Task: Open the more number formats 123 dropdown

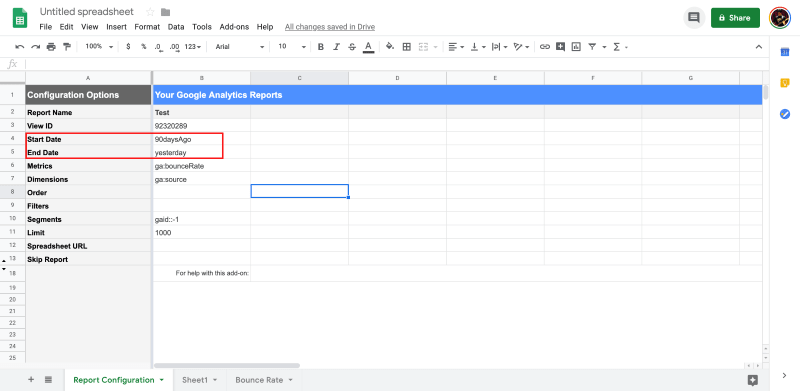Action: [193, 46]
